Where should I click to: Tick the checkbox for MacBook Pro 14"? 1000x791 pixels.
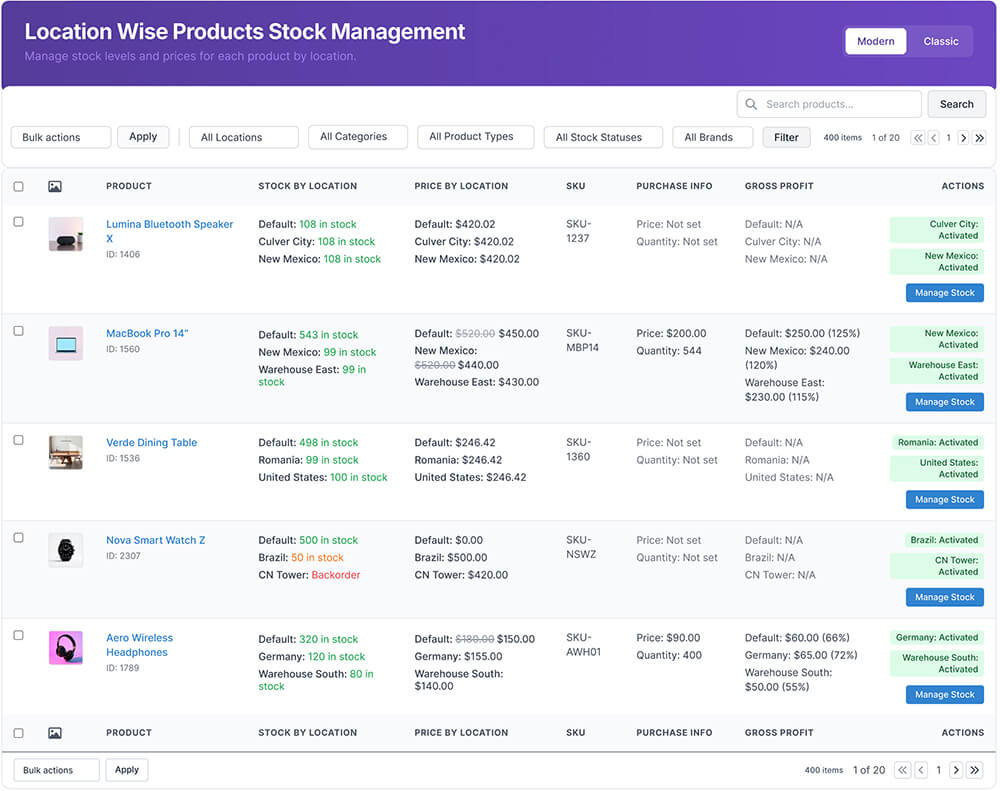(18, 331)
